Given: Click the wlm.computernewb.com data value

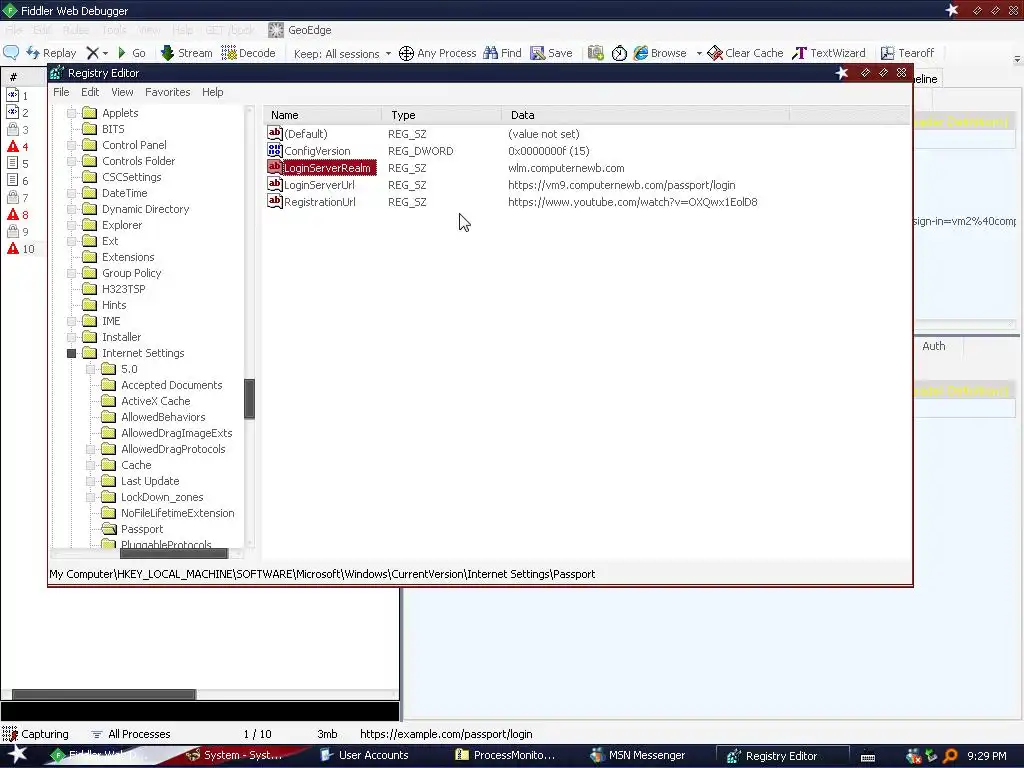Looking at the screenshot, I should [566, 168].
